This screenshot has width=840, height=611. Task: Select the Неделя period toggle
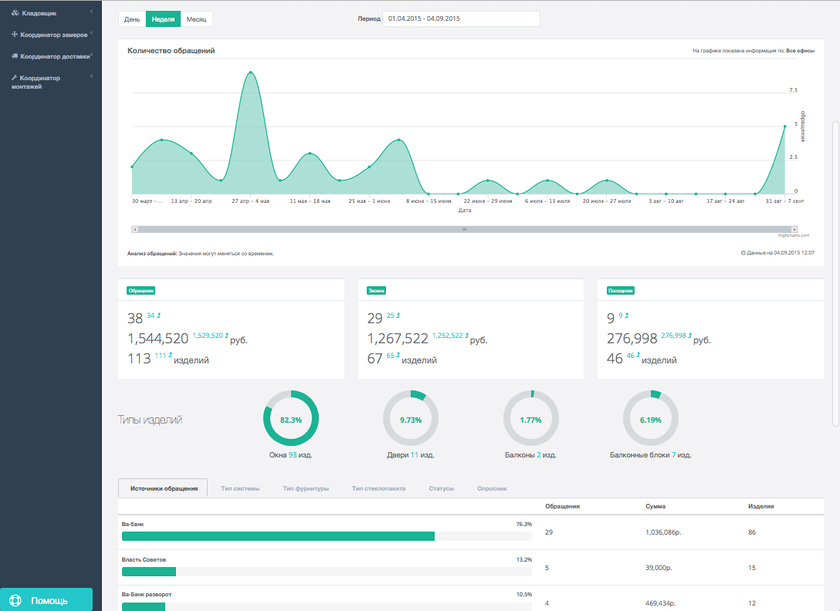click(x=163, y=19)
